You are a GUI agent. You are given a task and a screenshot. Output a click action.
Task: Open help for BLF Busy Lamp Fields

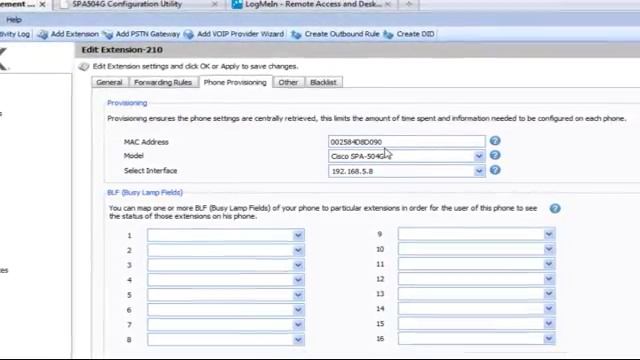(x=555, y=209)
